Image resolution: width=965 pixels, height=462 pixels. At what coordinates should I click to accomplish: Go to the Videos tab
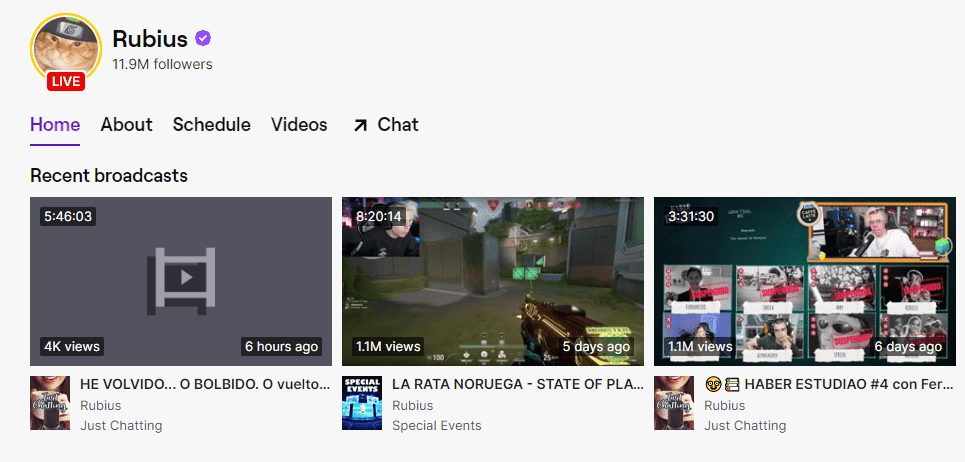299,125
